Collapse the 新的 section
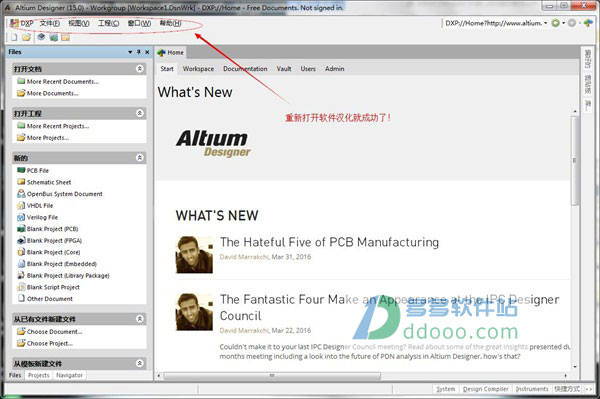The height and width of the screenshot is (399, 600). [140, 158]
